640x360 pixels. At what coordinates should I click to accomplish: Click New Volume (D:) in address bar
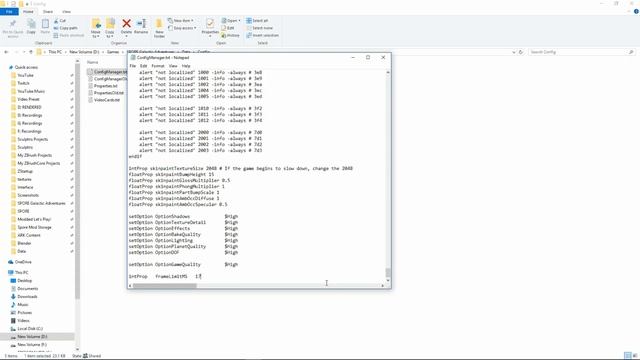pyautogui.click(x=84, y=52)
